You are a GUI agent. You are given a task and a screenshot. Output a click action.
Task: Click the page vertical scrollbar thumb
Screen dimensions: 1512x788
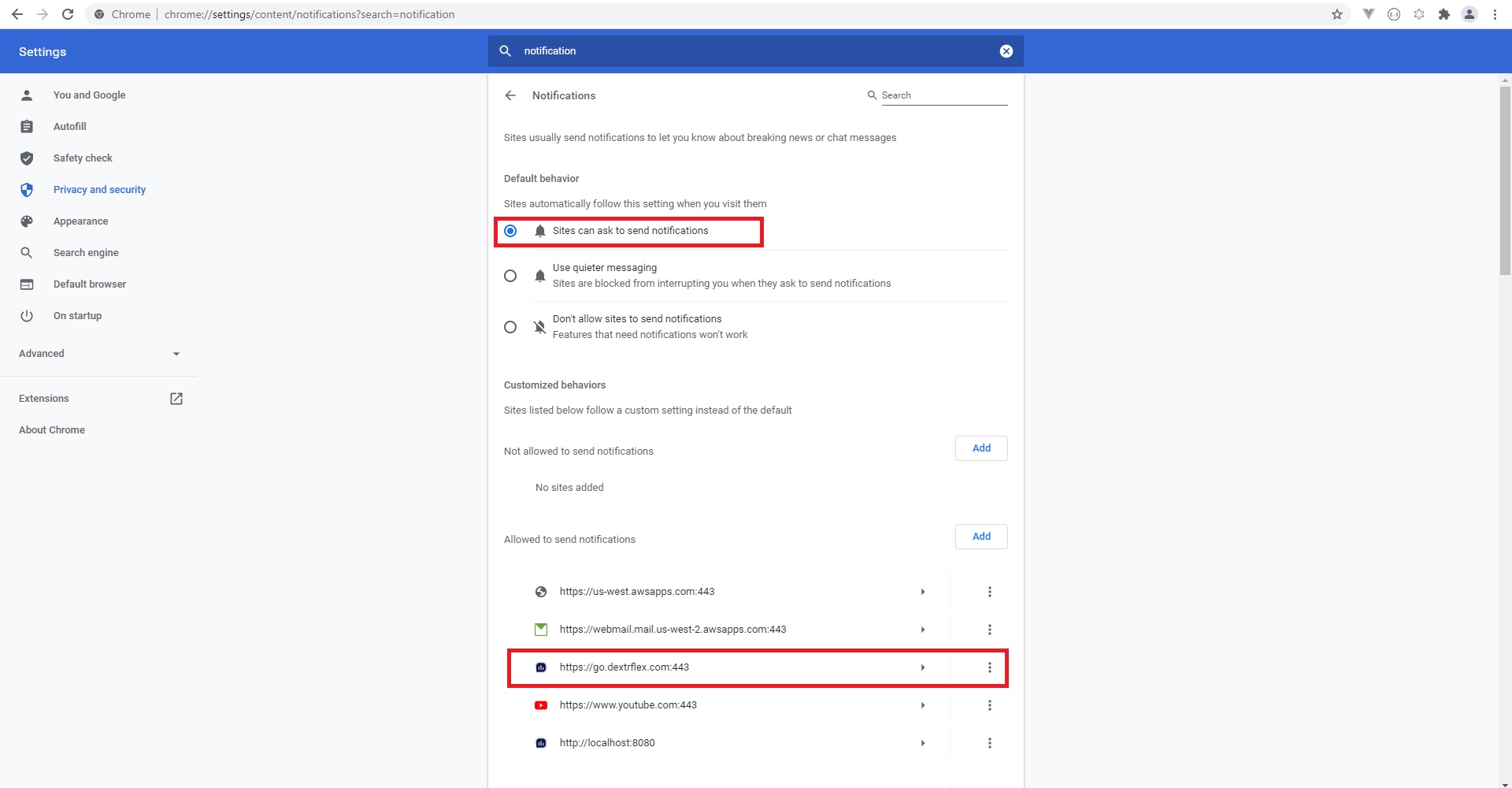1505,180
